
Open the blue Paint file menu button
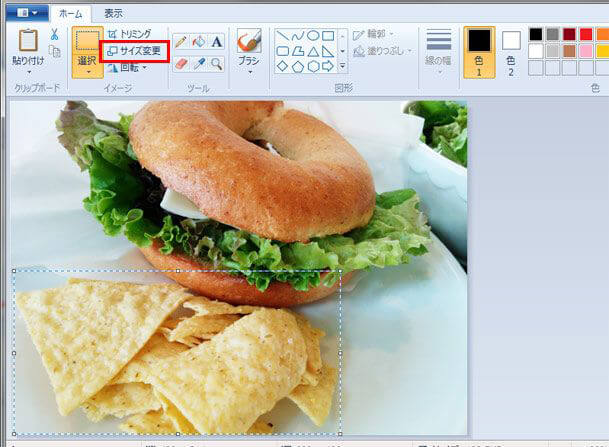point(27,13)
